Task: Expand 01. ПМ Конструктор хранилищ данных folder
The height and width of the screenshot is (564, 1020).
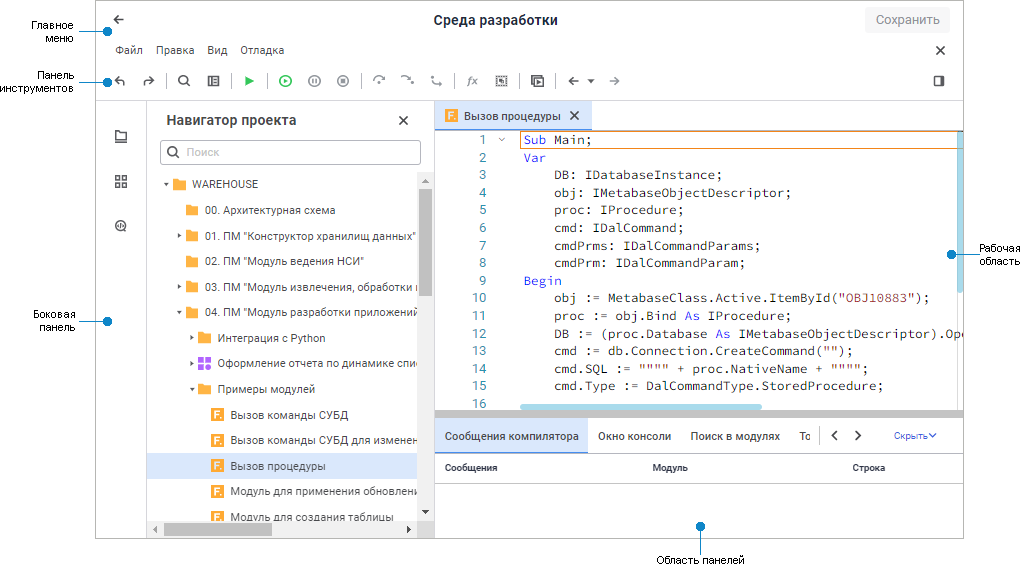Action: (x=179, y=236)
